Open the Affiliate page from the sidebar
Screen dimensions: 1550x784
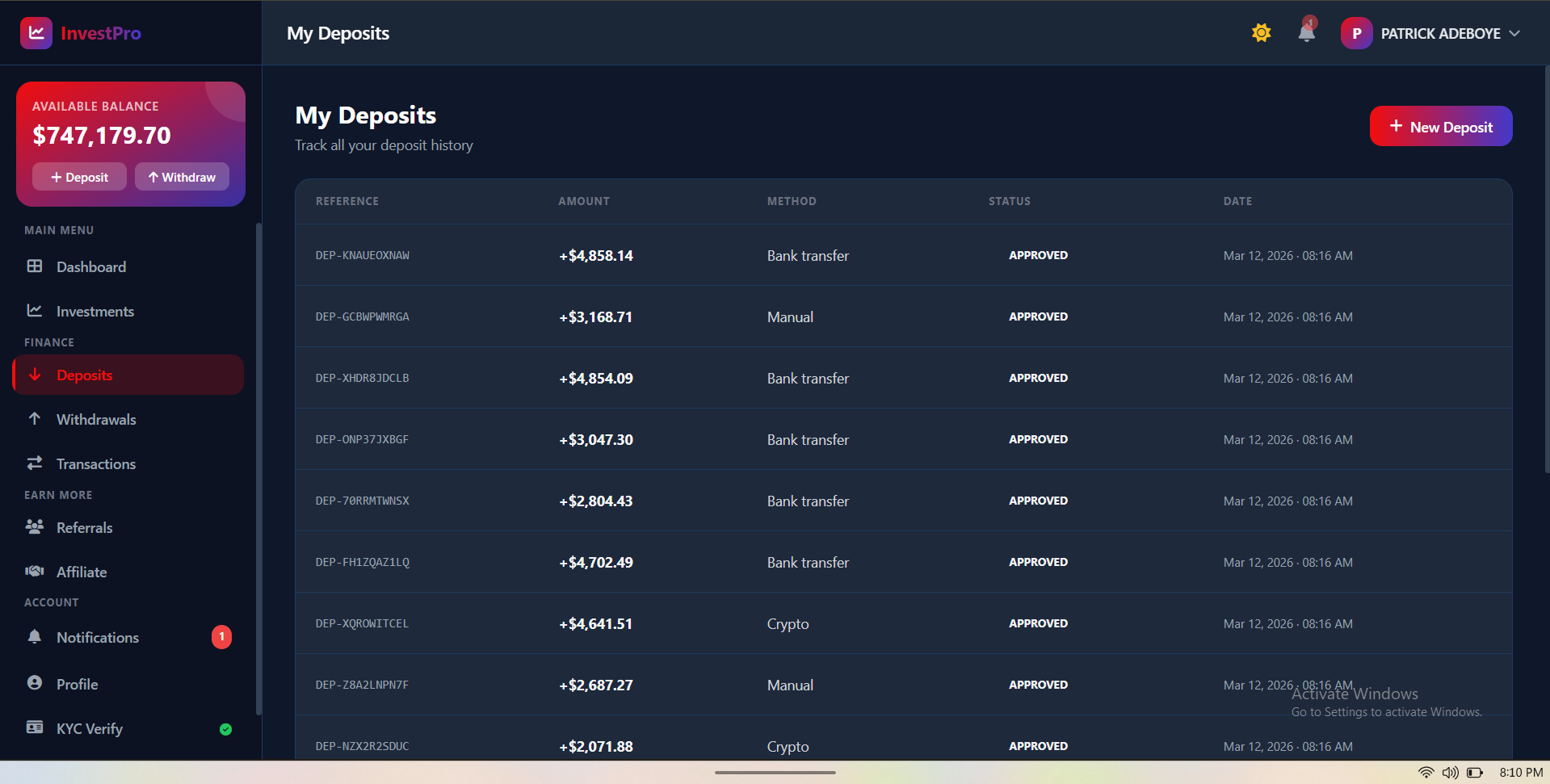click(x=81, y=572)
